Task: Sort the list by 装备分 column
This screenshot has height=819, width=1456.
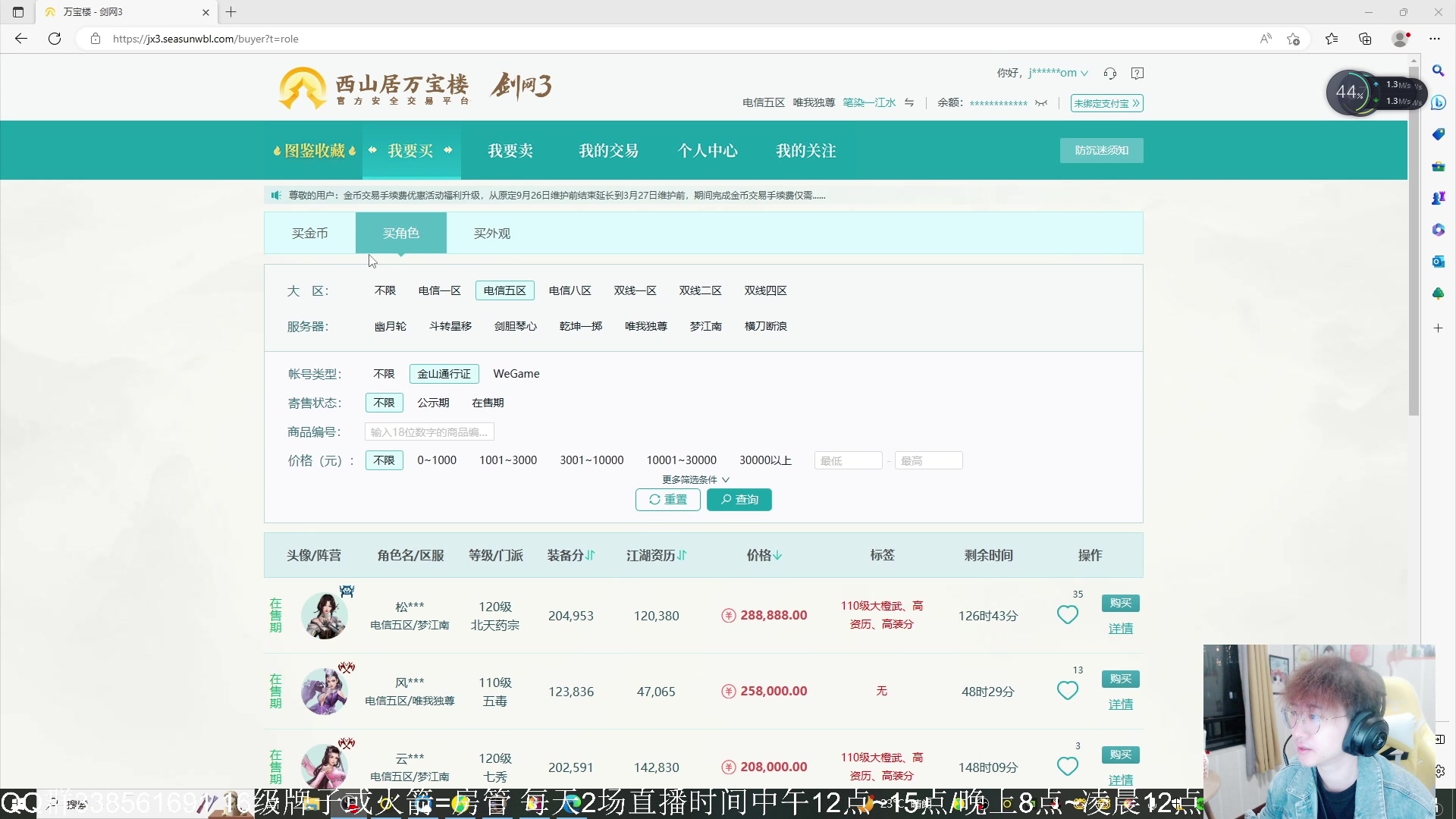Action: (x=571, y=555)
